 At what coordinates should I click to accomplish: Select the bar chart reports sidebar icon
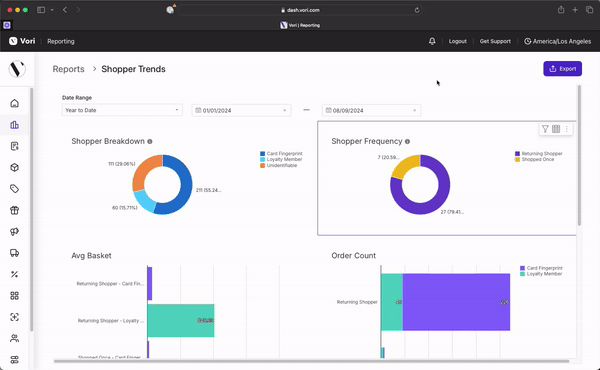[15, 125]
